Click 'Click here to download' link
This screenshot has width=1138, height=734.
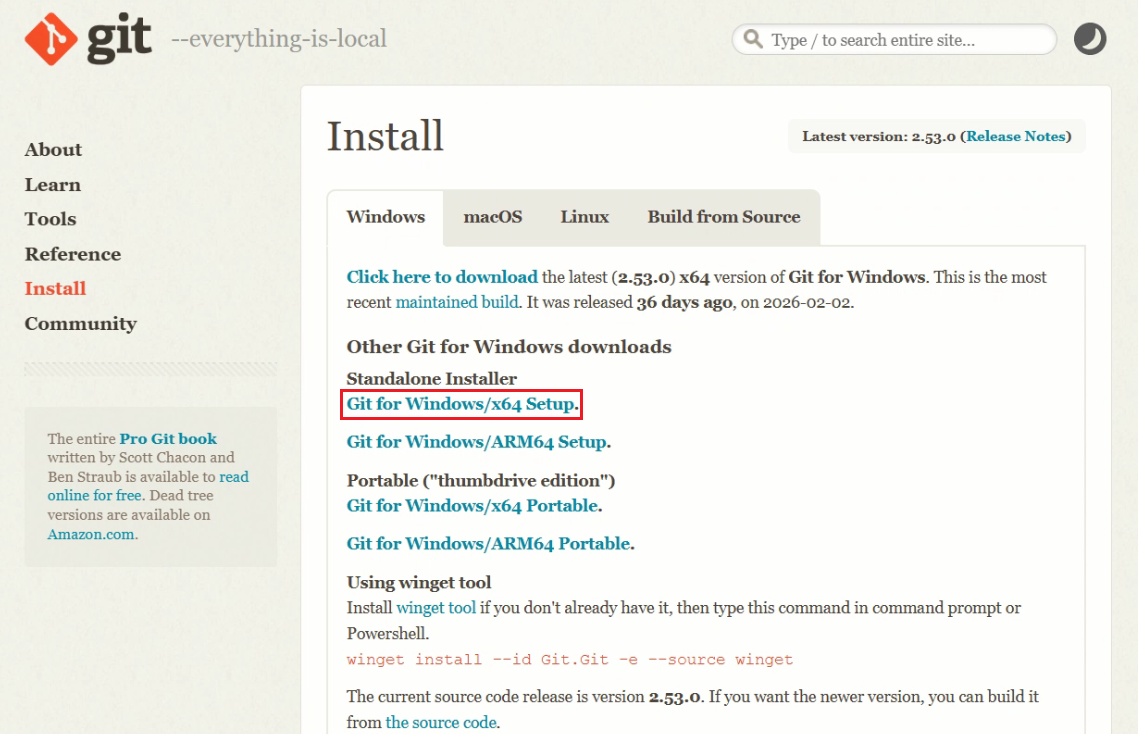coord(442,277)
